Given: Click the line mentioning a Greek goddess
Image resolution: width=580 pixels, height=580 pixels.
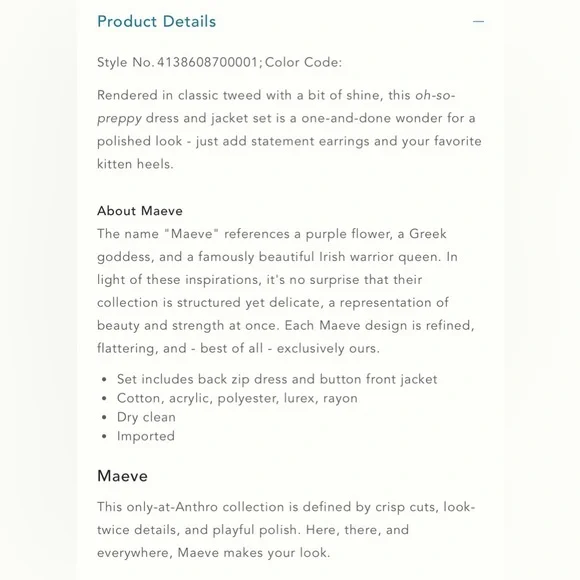Looking at the screenshot, I should [272, 234].
